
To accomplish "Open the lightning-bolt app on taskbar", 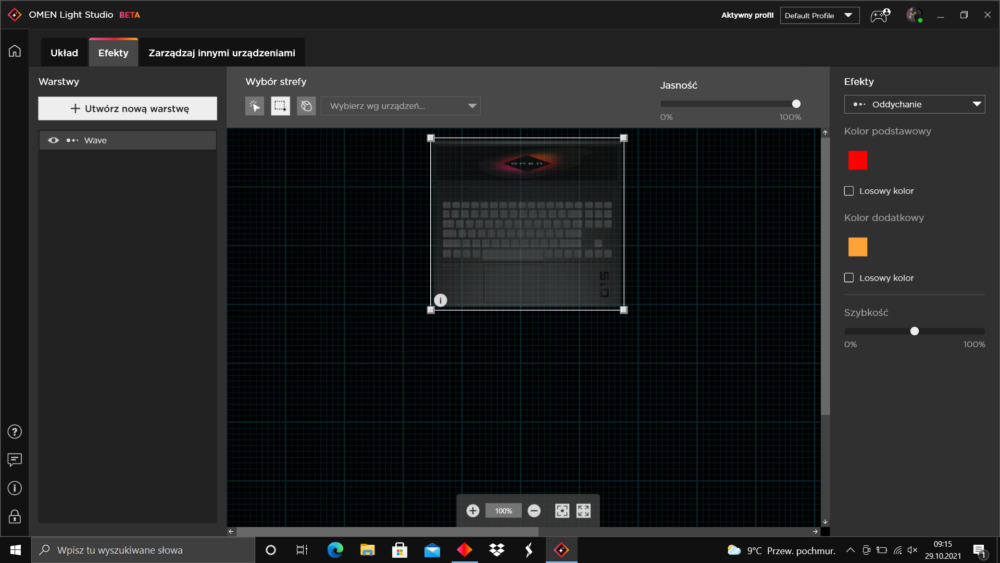I will (529, 550).
